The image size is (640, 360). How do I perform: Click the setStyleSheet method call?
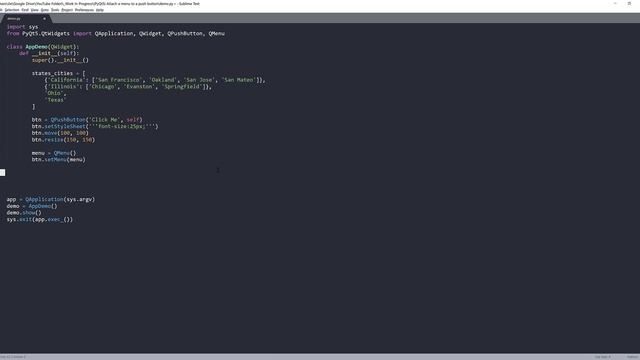click(x=65, y=127)
